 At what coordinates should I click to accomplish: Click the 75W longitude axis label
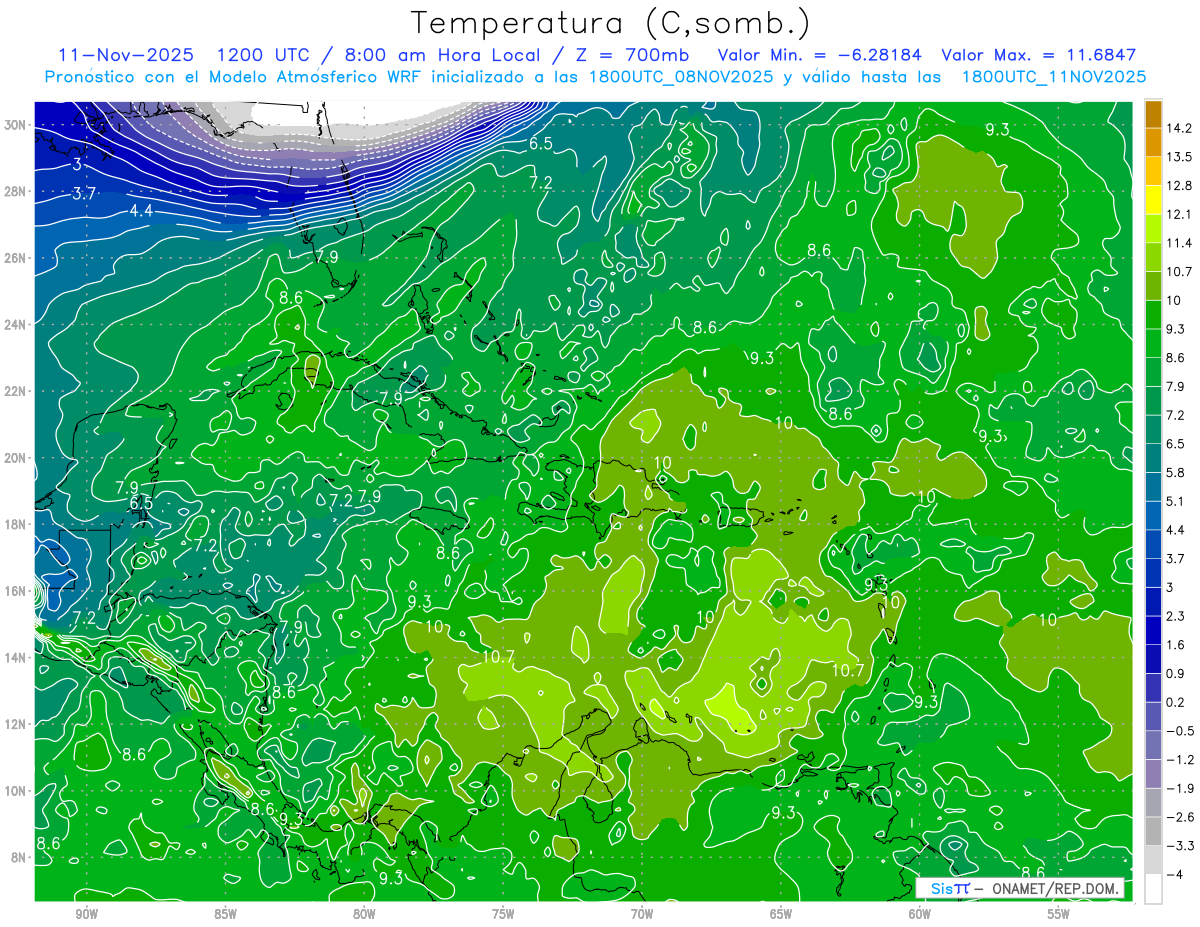[503, 914]
